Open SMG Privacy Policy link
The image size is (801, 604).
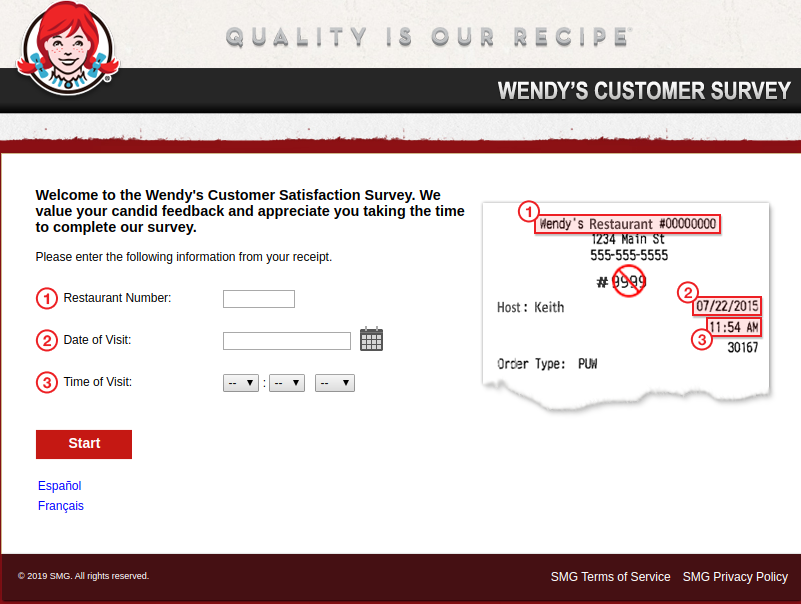coord(735,576)
